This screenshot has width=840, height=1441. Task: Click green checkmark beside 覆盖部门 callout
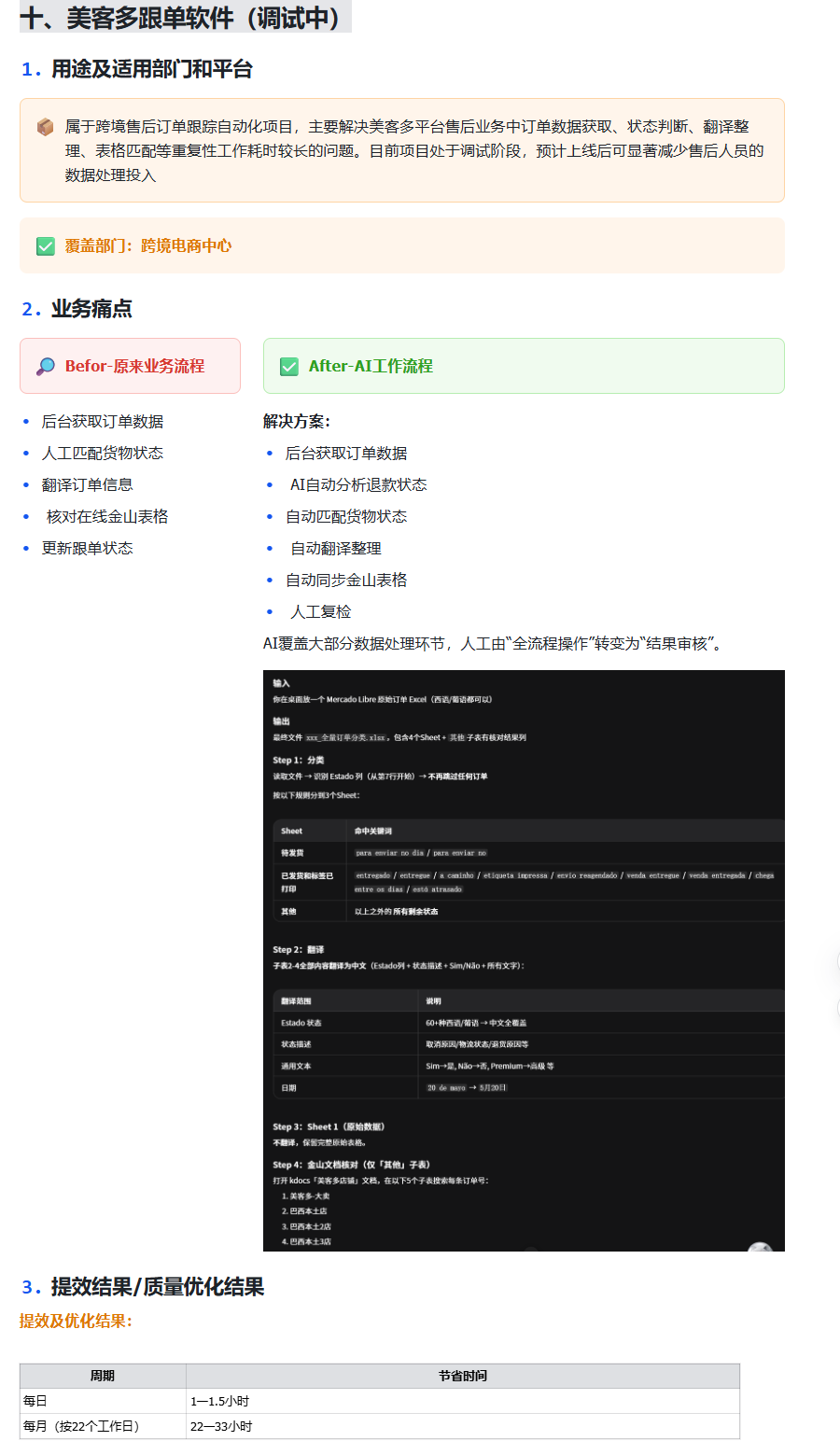coord(45,246)
